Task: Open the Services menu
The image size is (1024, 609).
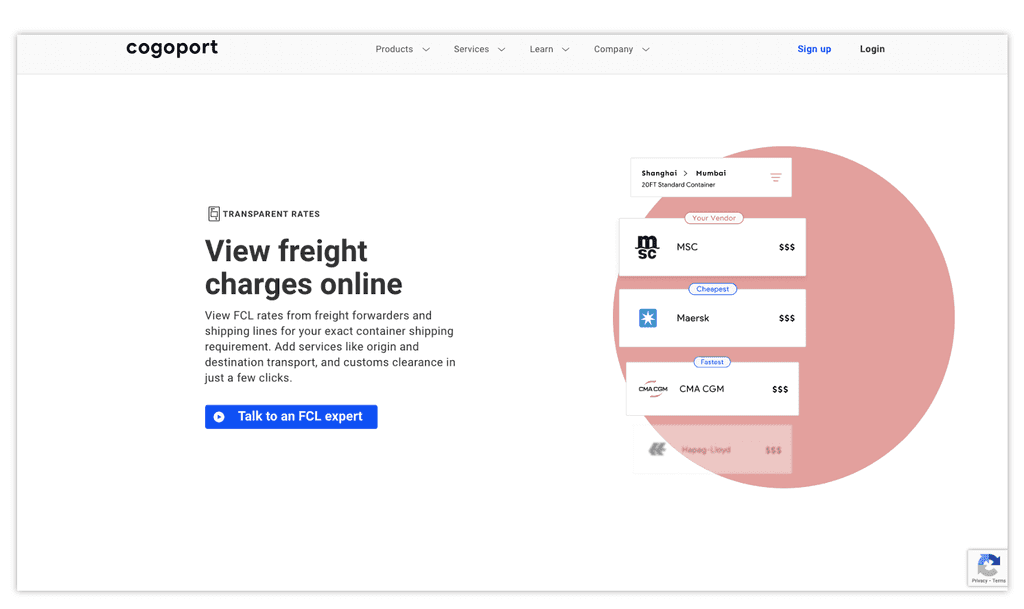Action: pyautogui.click(x=471, y=49)
